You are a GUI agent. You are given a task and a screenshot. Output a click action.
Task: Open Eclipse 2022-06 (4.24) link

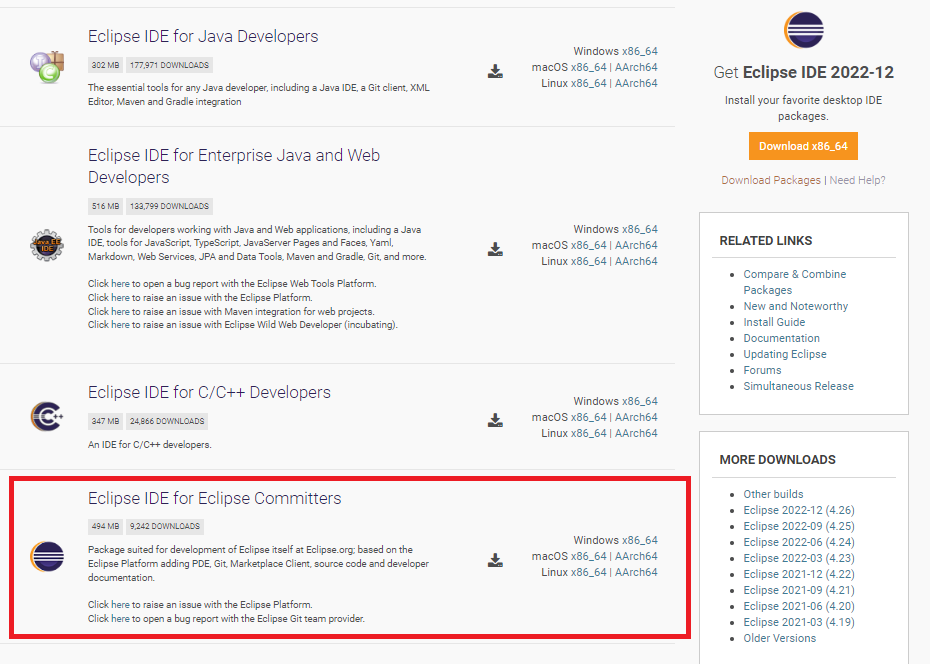[x=799, y=542]
